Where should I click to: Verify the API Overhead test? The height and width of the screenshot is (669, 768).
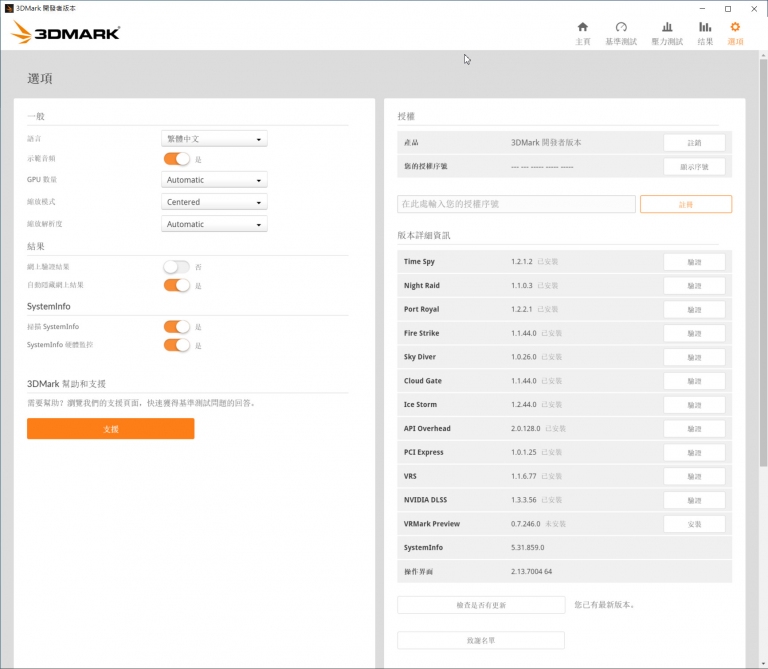pos(694,429)
